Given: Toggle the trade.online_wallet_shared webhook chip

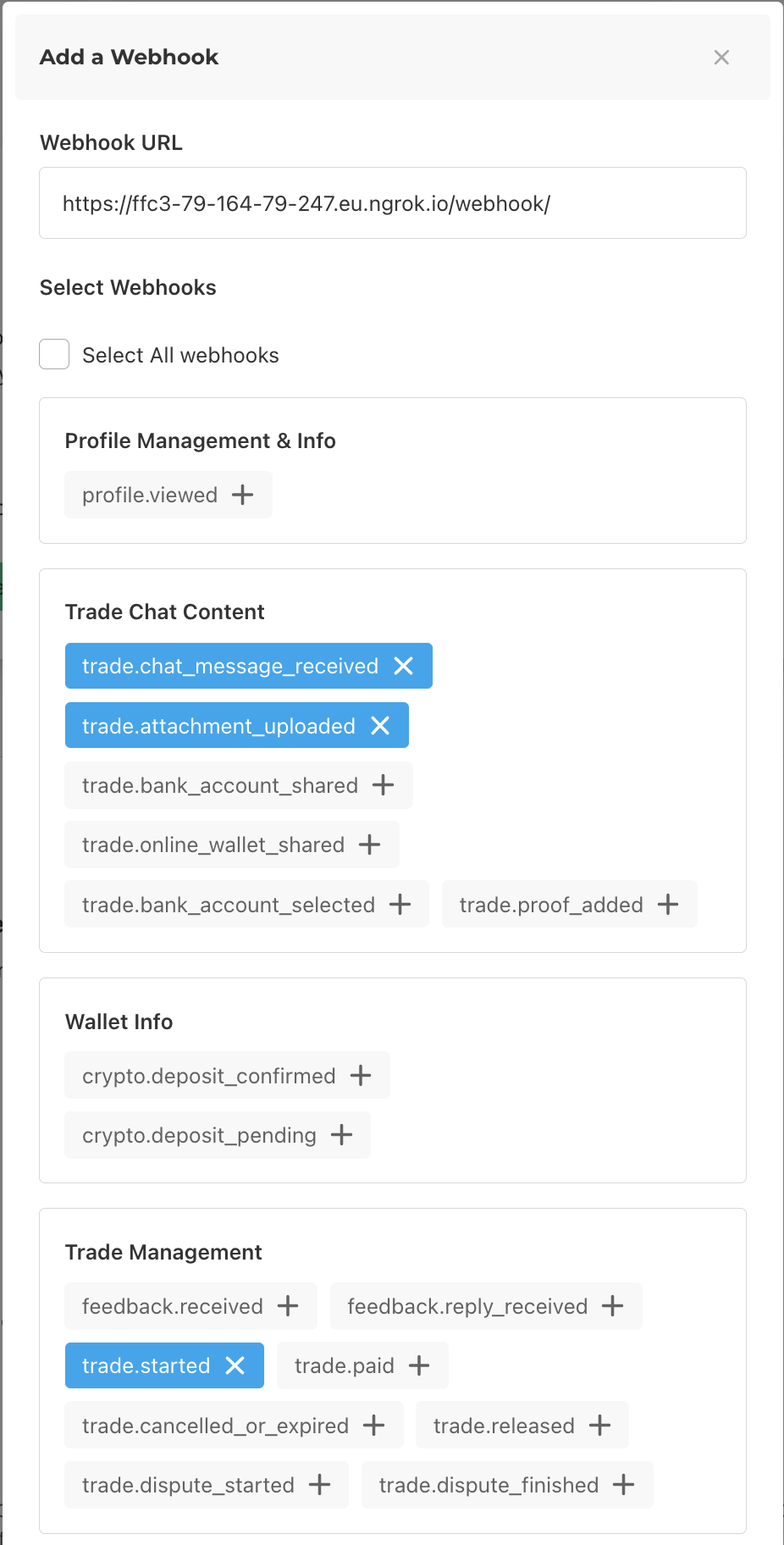Looking at the screenshot, I should 232,844.
